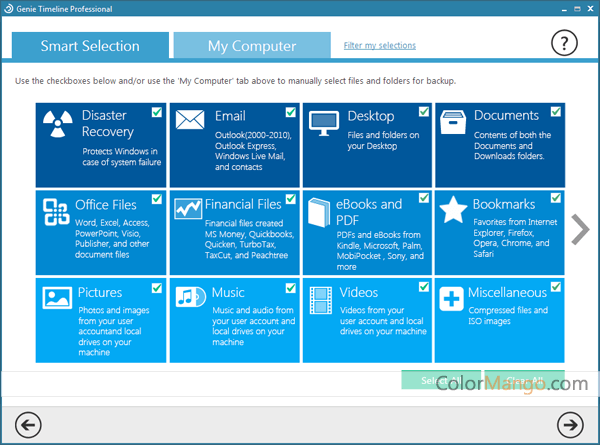Proceed with the right arrow button
The height and width of the screenshot is (445, 600).
[570, 425]
